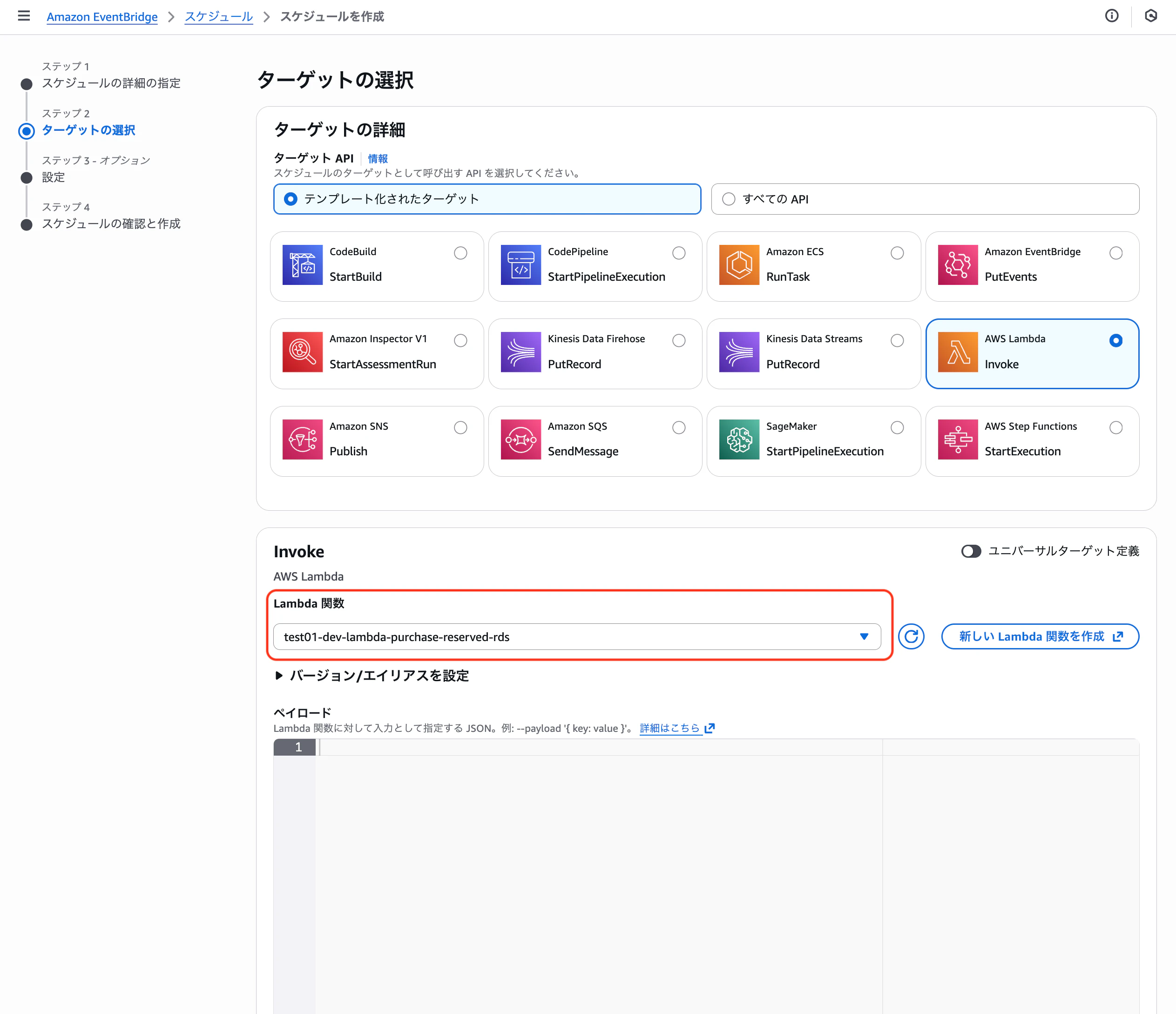Click the Kinesis Data Firehose icon
This screenshot has width=1176, height=1014.
click(520, 352)
